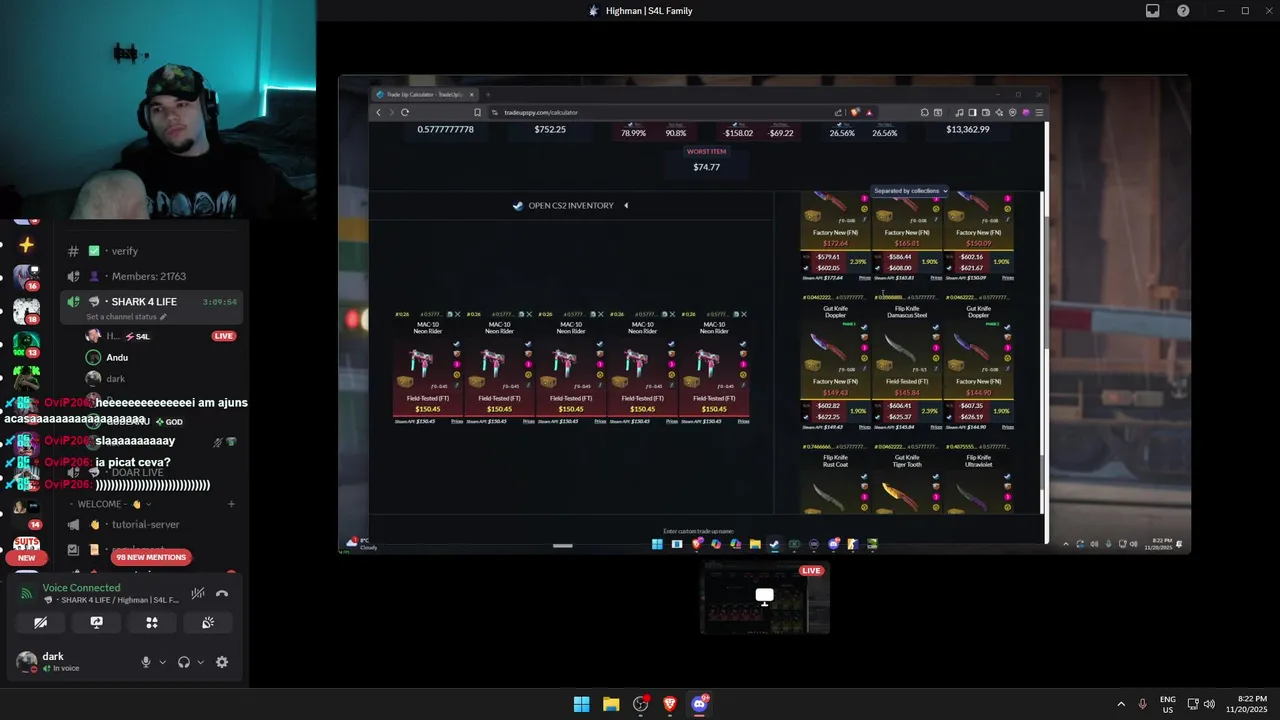This screenshot has width=1280, height=720.
Task: Click 'Highman | S4L Family' window title
Action: click(649, 11)
